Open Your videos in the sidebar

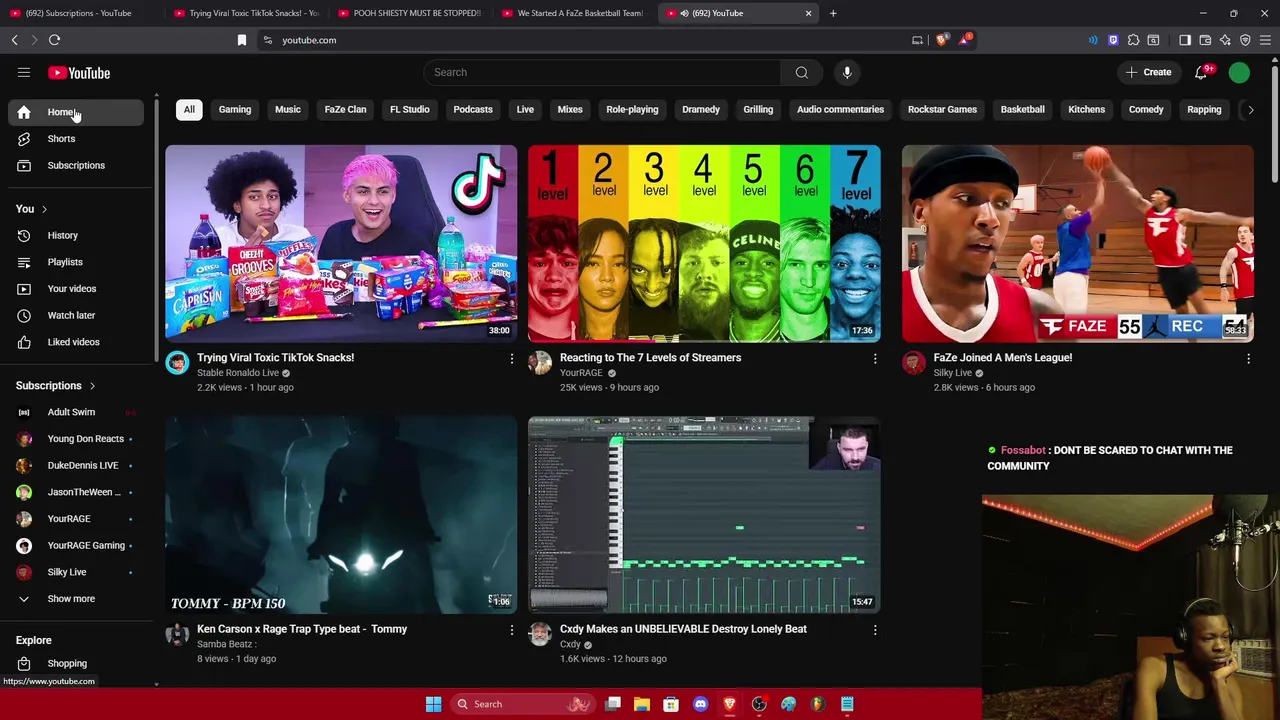tap(76, 289)
